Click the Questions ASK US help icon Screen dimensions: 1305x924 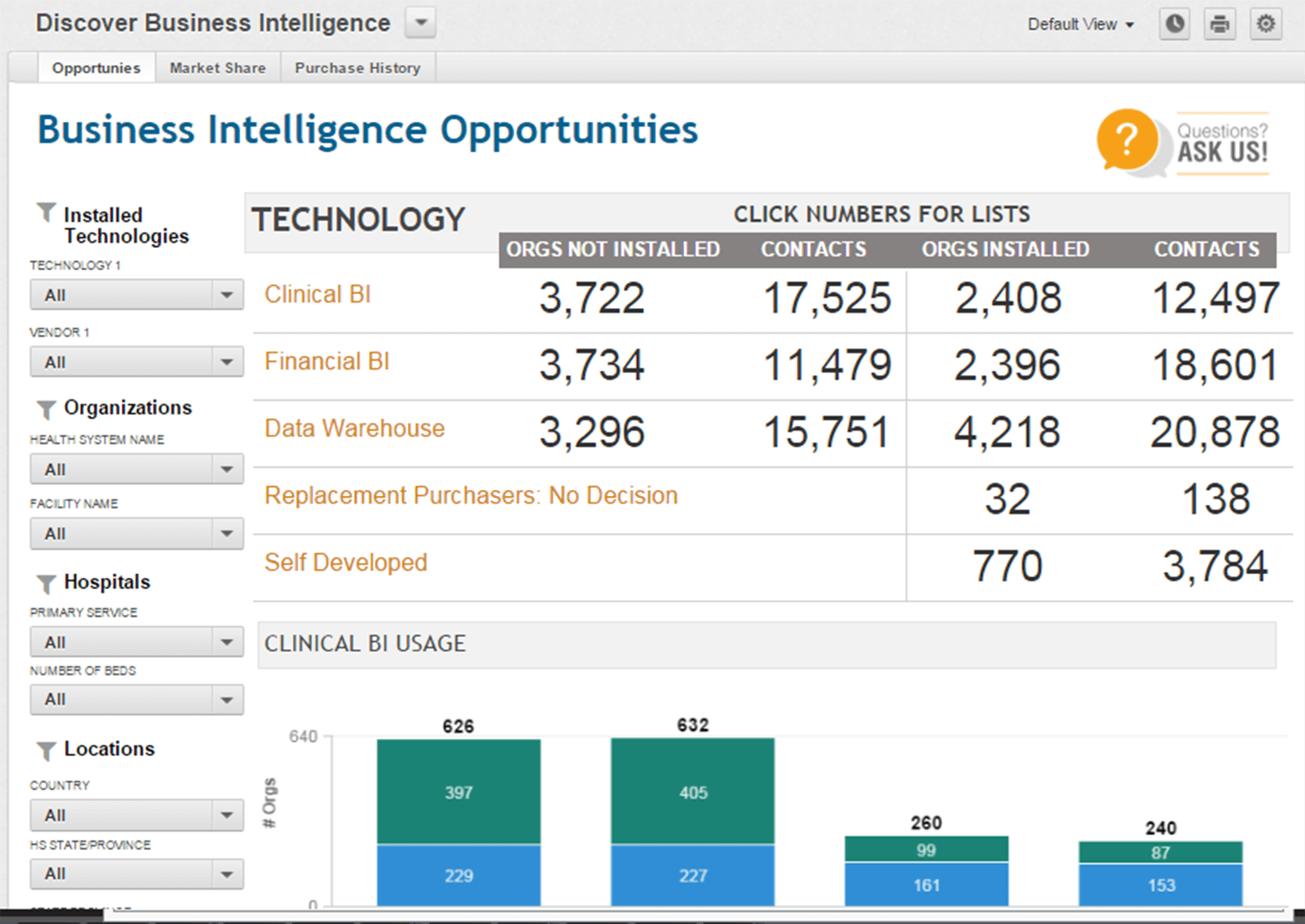coord(1127,141)
